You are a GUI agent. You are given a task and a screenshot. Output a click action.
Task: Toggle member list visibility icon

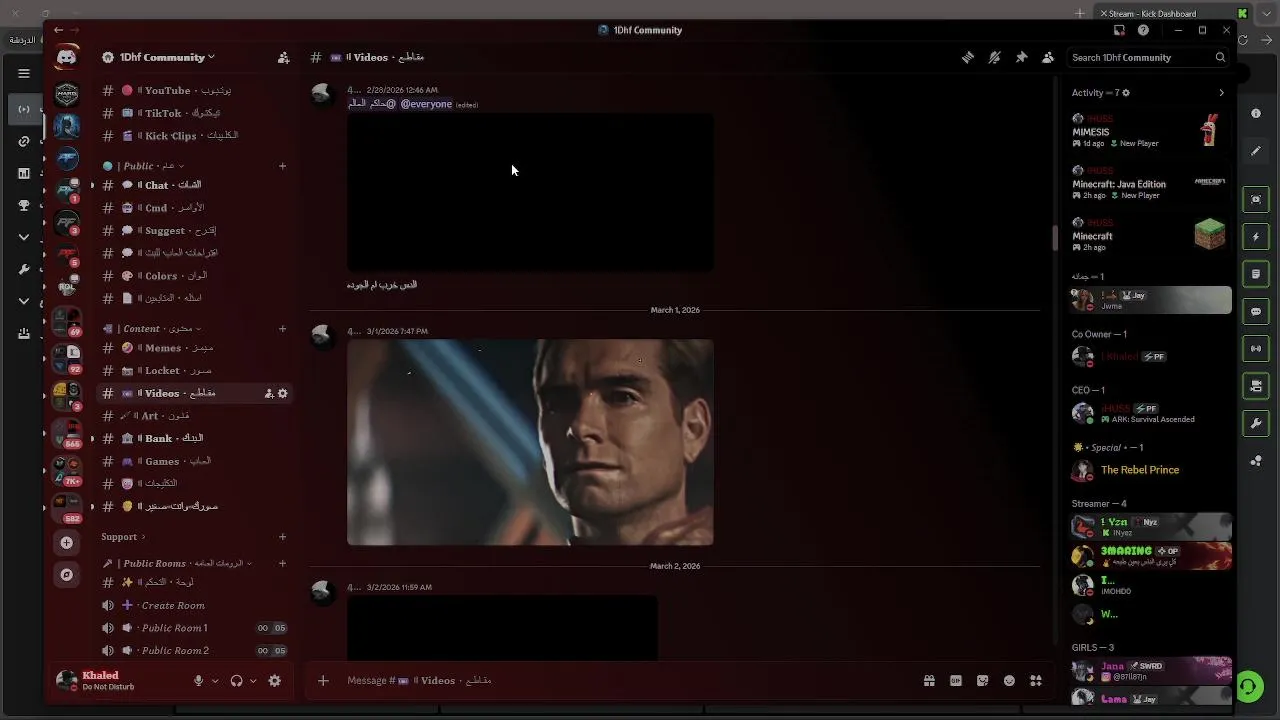point(1047,58)
